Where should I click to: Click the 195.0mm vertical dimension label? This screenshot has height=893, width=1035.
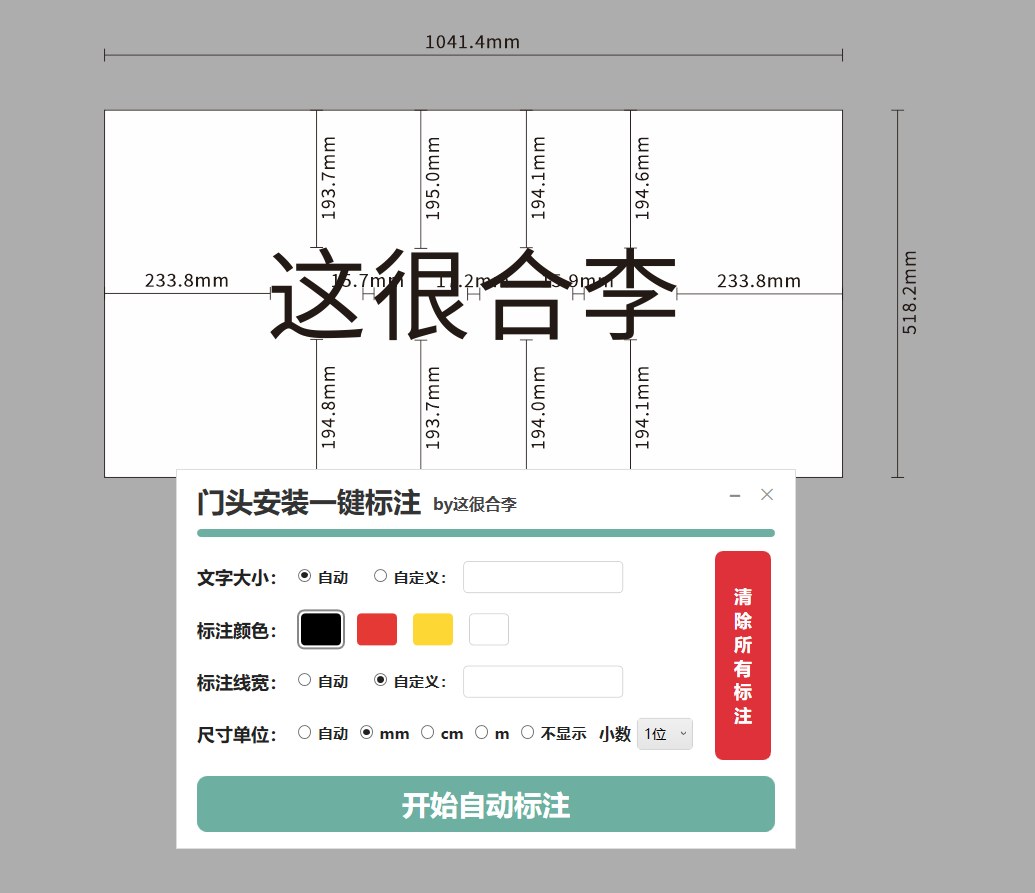point(433,178)
